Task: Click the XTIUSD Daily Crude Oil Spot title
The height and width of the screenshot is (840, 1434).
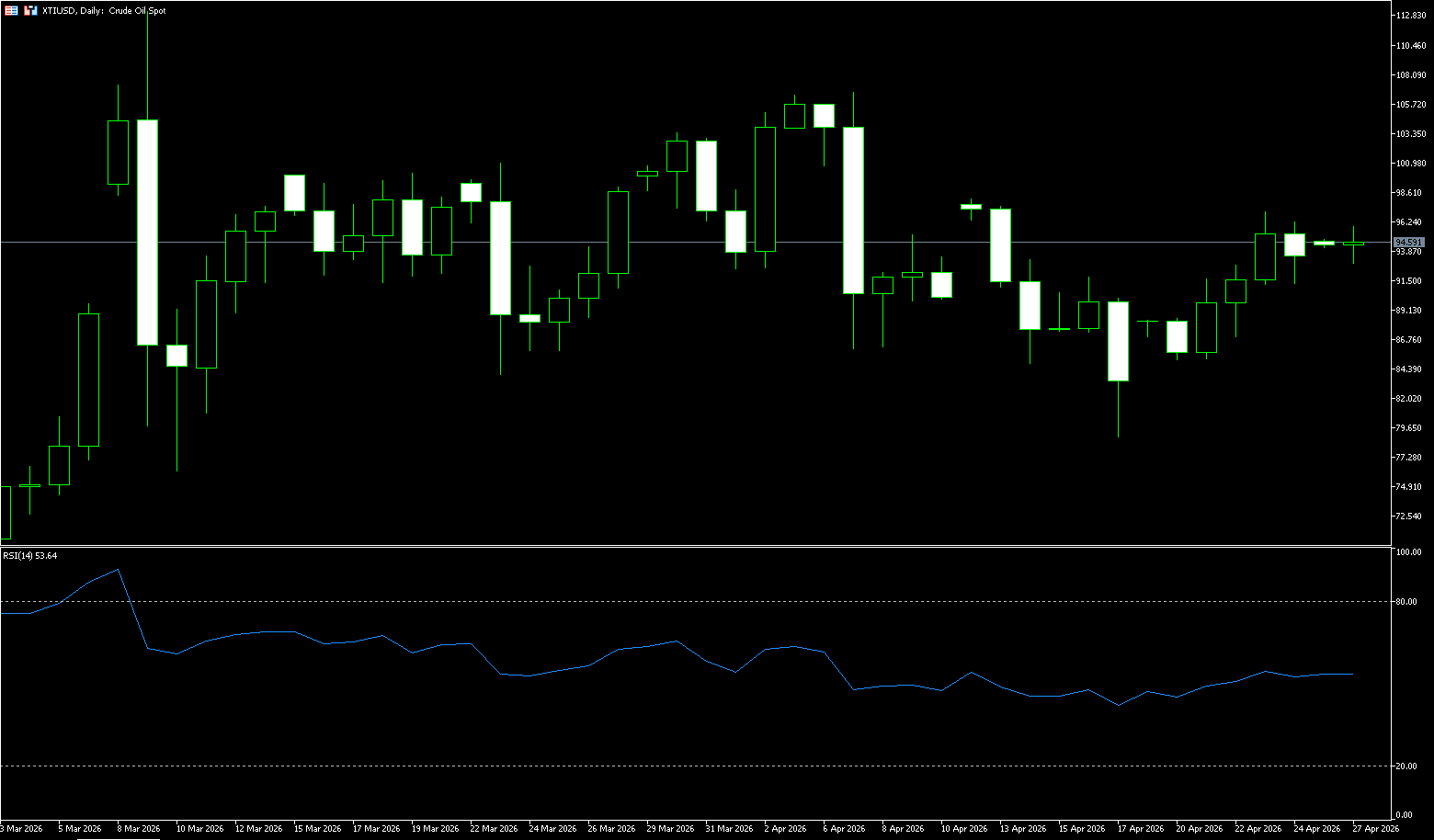Action: click(104, 11)
